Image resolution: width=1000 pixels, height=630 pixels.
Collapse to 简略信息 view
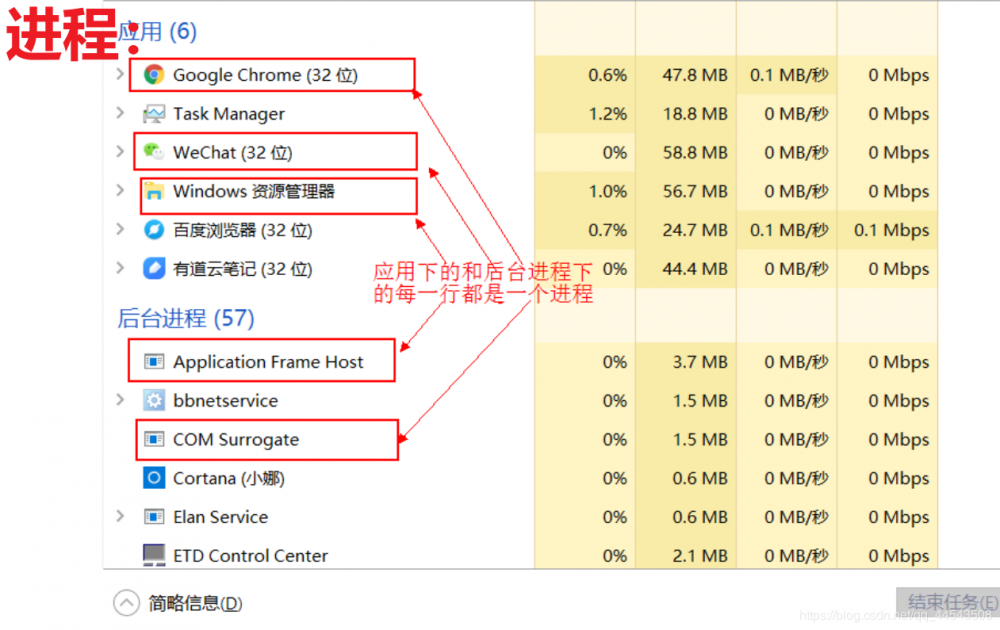point(126,602)
